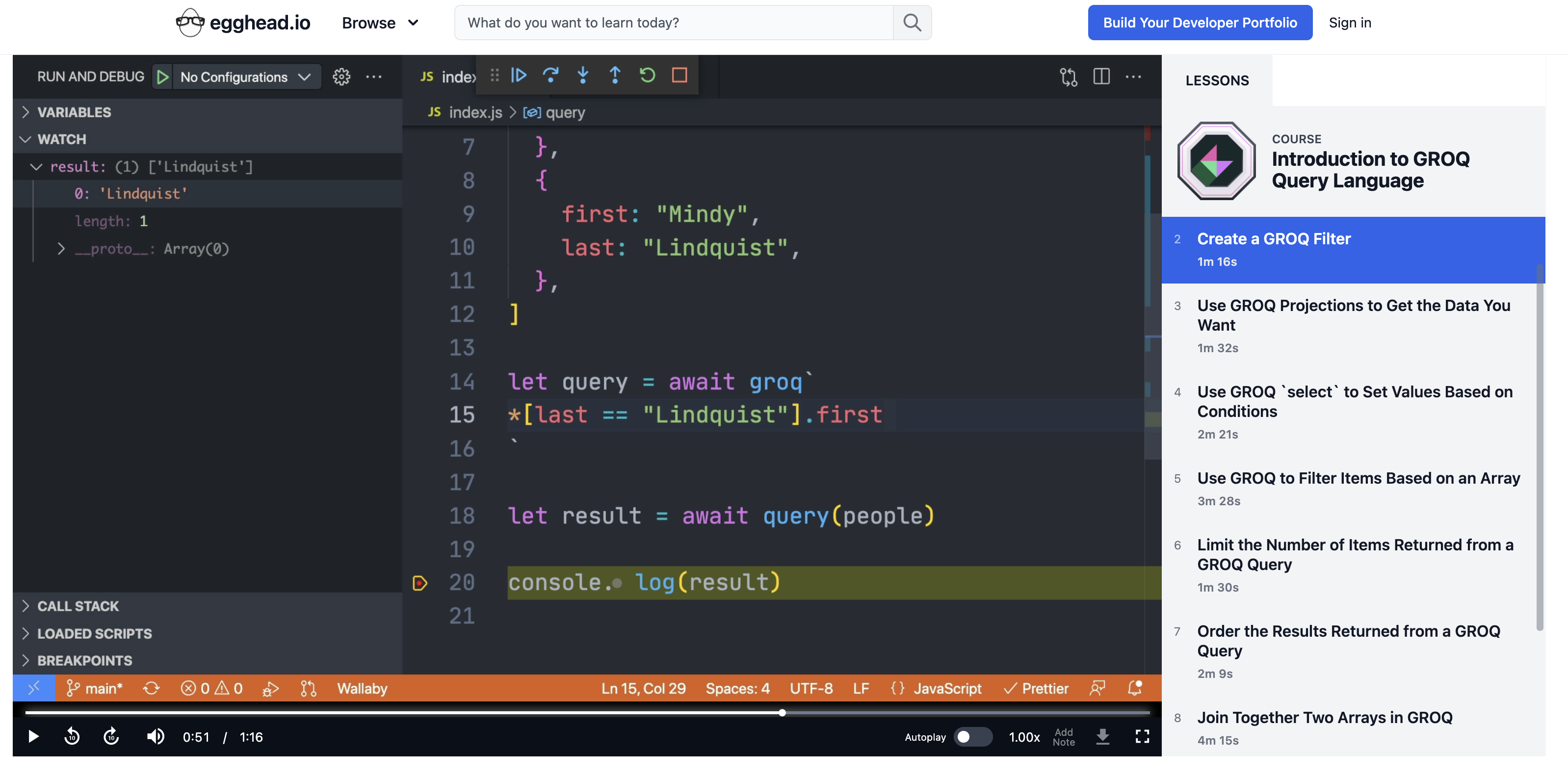
Task: Click the pull request icon in status bar
Action: pyautogui.click(x=309, y=688)
